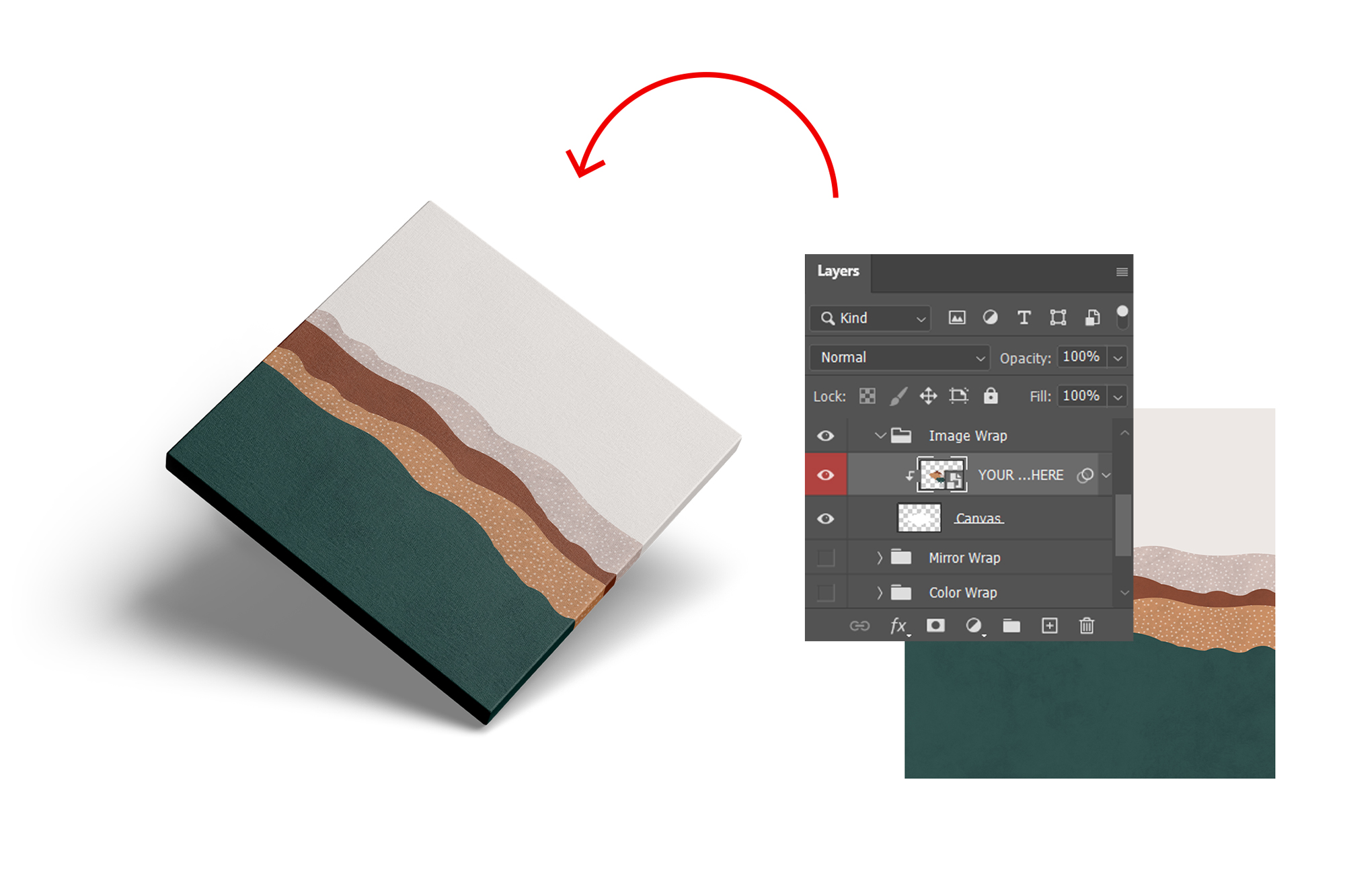Image resolution: width=1345 pixels, height=896 pixels.
Task: Click the Layers tab
Action: click(x=838, y=271)
